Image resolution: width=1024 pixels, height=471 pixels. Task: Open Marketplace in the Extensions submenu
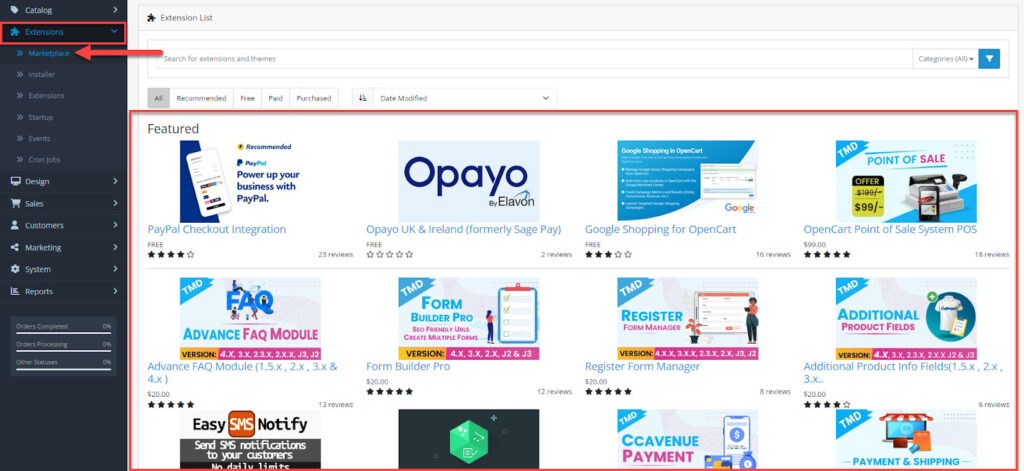click(48, 54)
